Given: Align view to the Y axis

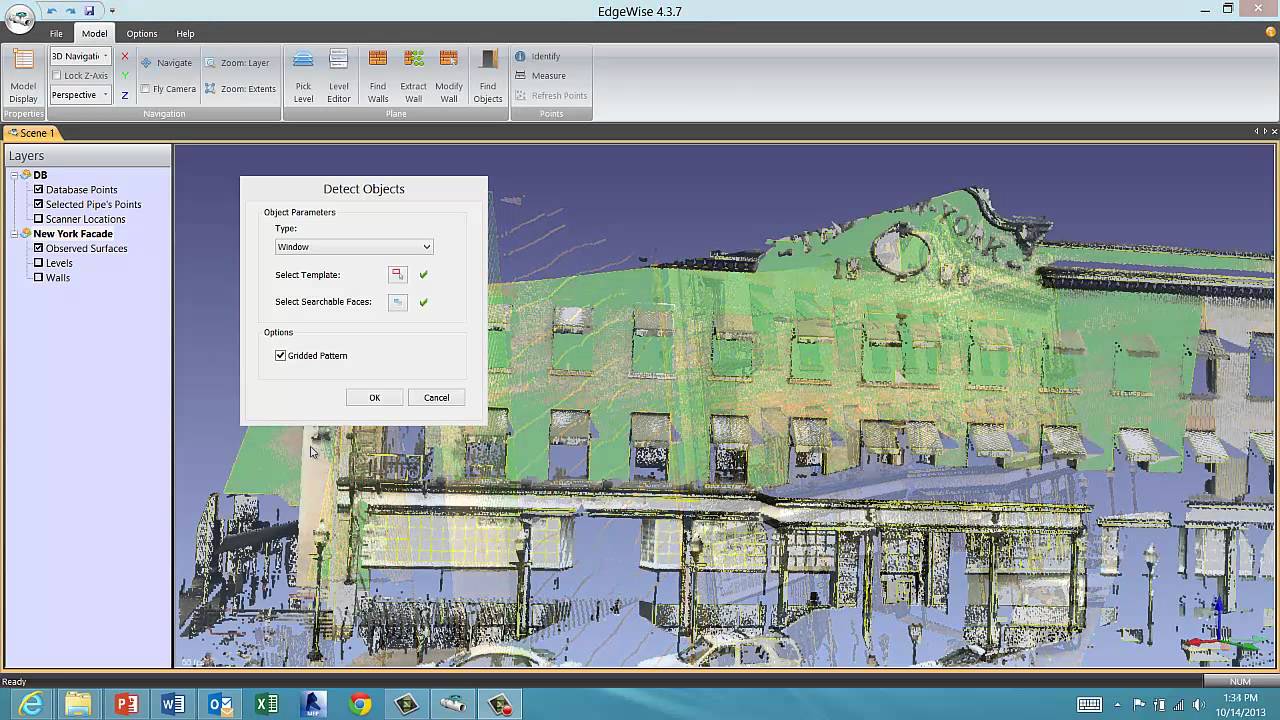Looking at the screenshot, I should click(124, 76).
